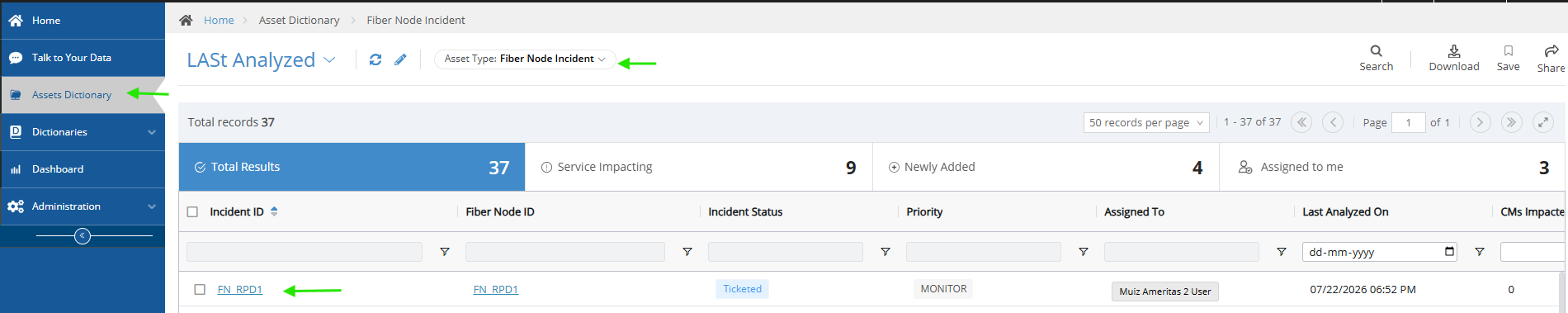Click the home icon in breadcrumb
The width and height of the screenshot is (1568, 313).
pyautogui.click(x=186, y=20)
